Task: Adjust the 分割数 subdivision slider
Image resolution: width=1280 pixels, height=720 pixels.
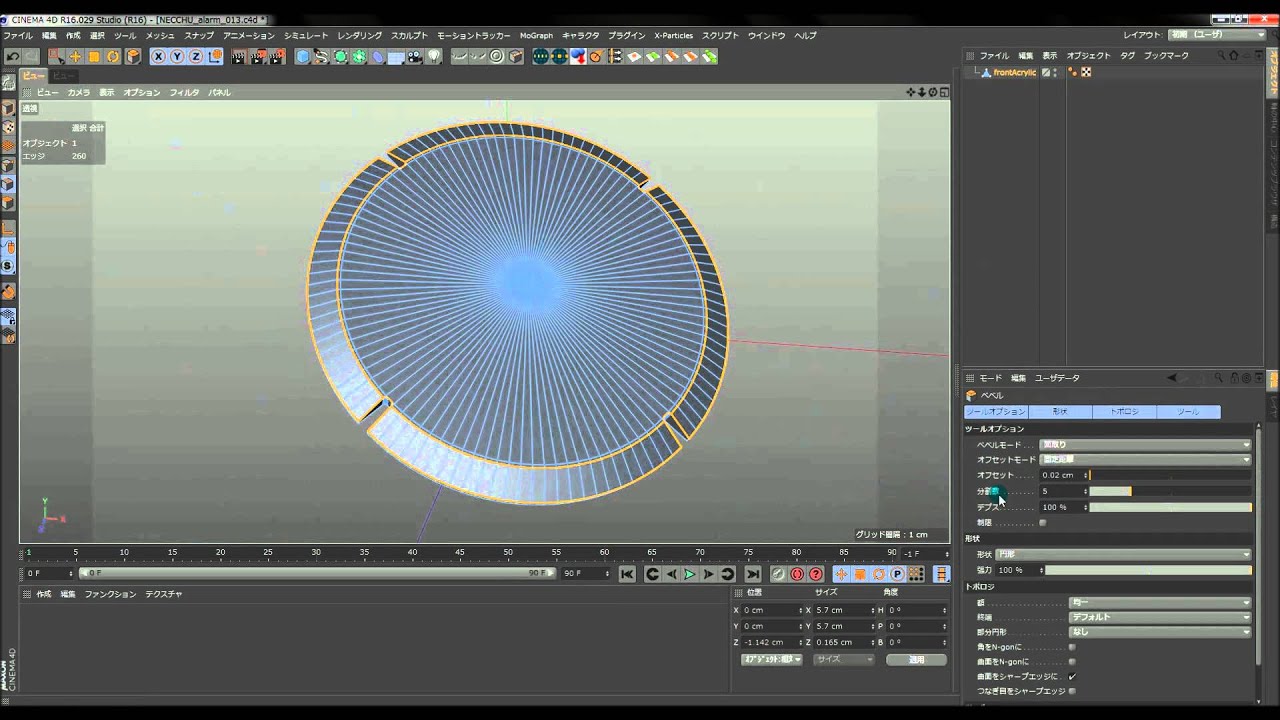Action: (1170, 492)
